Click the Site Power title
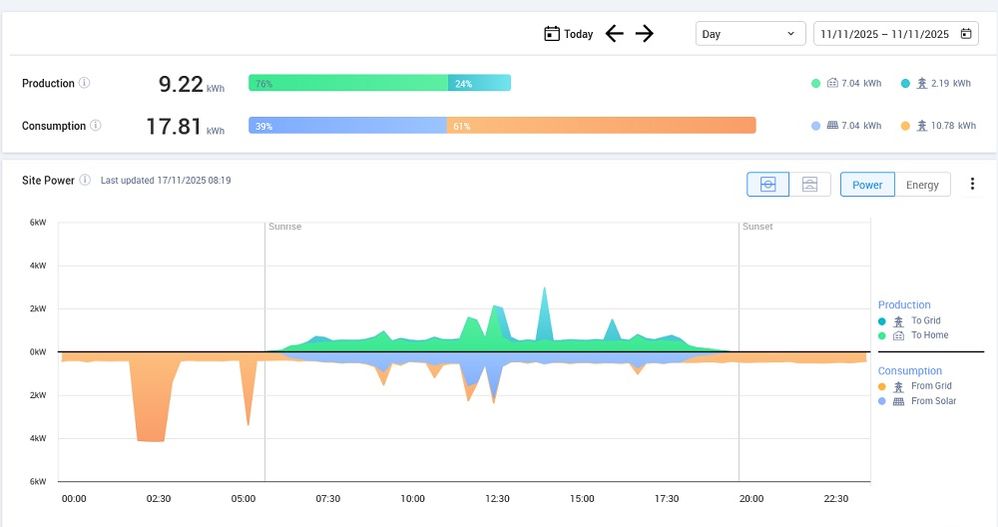998x527 pixels. (x=48, y=180)
